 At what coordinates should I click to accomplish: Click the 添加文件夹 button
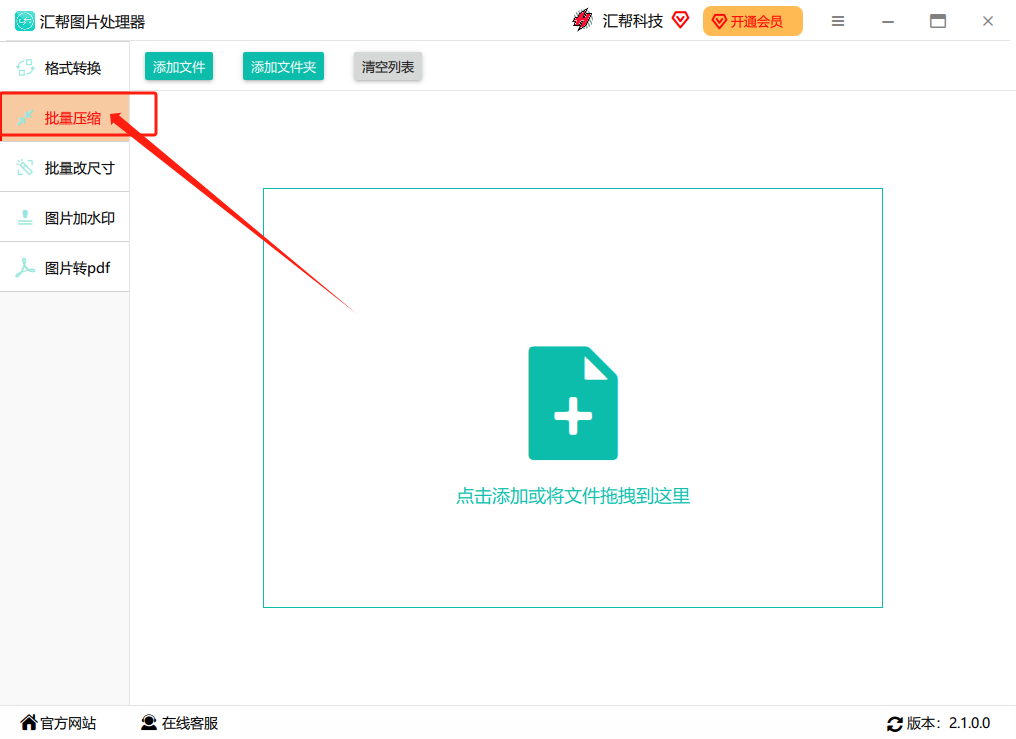pyautogui.click(x=283, y=67)
